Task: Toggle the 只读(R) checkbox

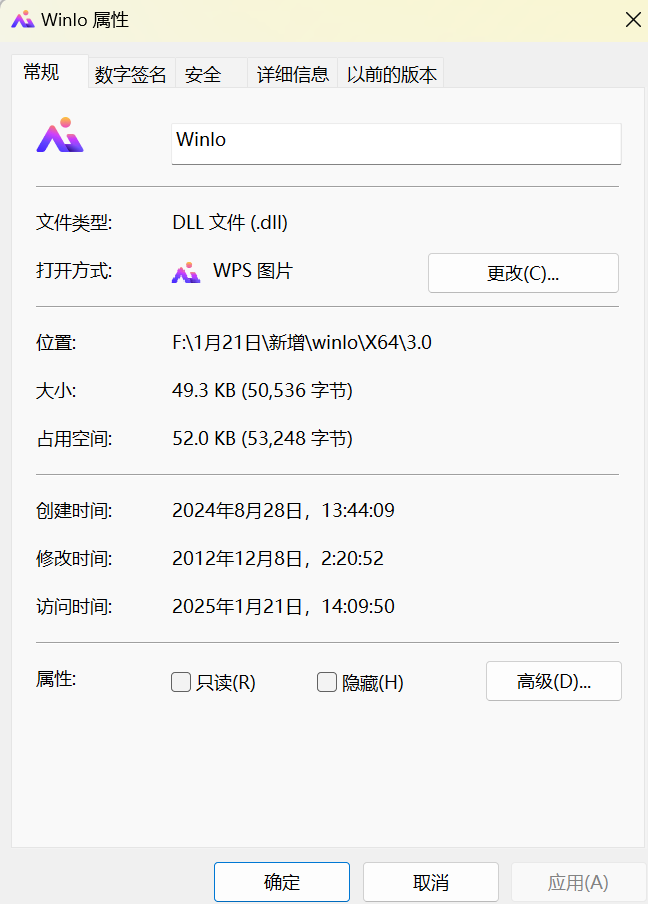Action: [x=181, y=682]
